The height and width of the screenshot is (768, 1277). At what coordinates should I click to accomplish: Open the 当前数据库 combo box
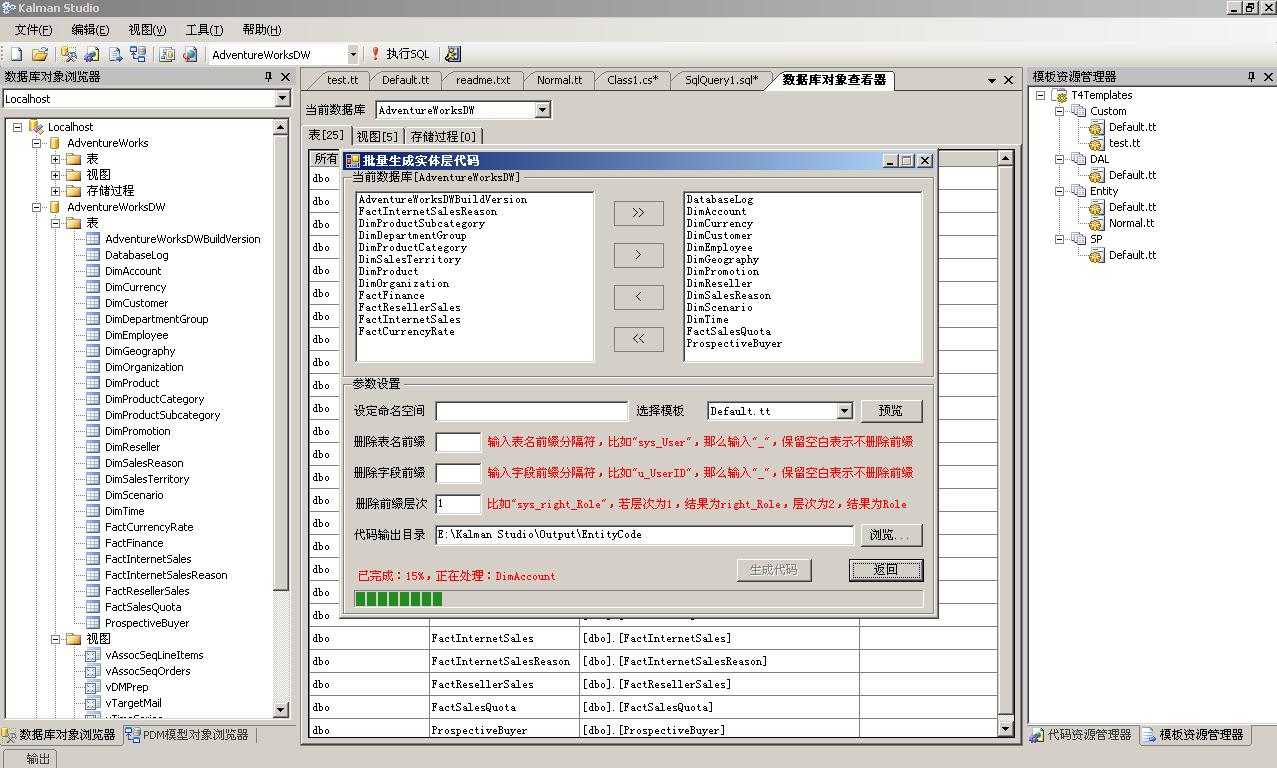click(x=543, y=110)
